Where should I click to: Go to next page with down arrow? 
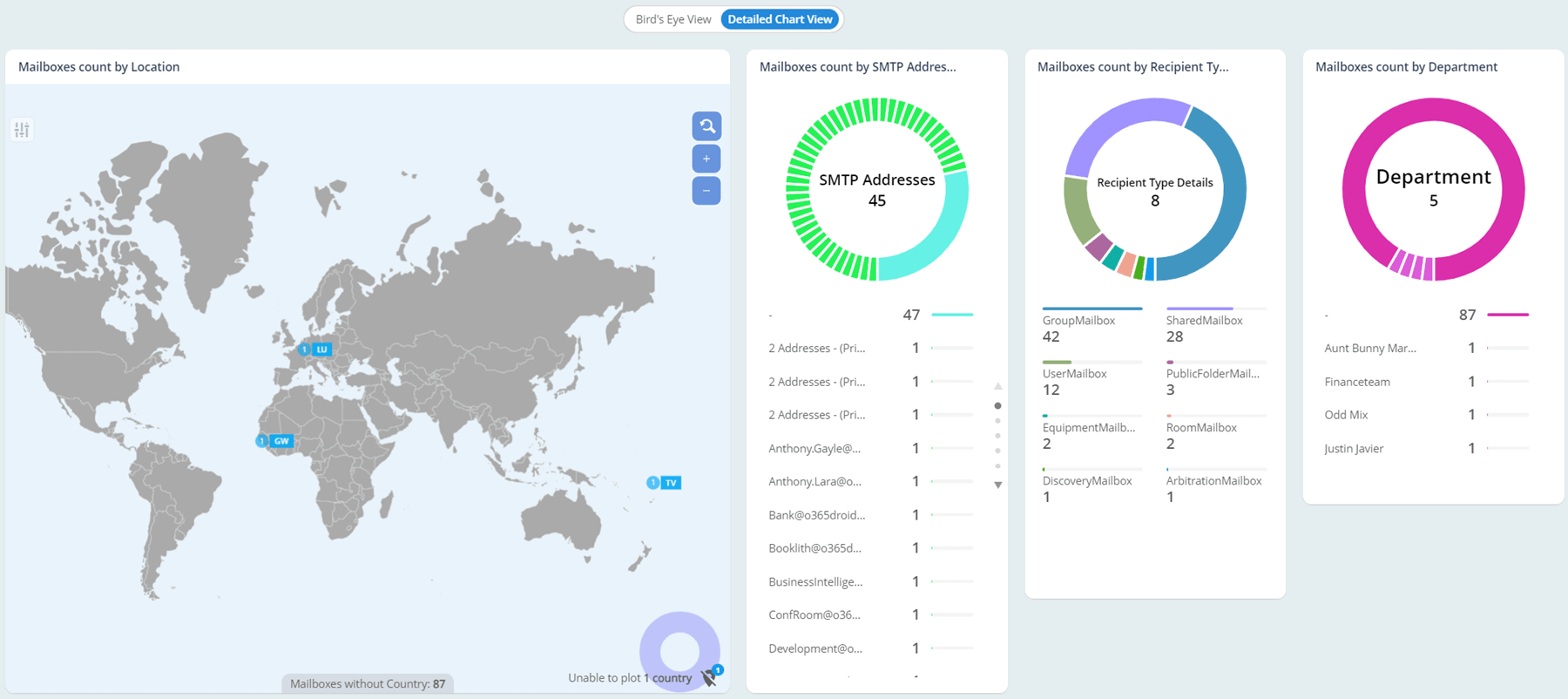point(998,485)
